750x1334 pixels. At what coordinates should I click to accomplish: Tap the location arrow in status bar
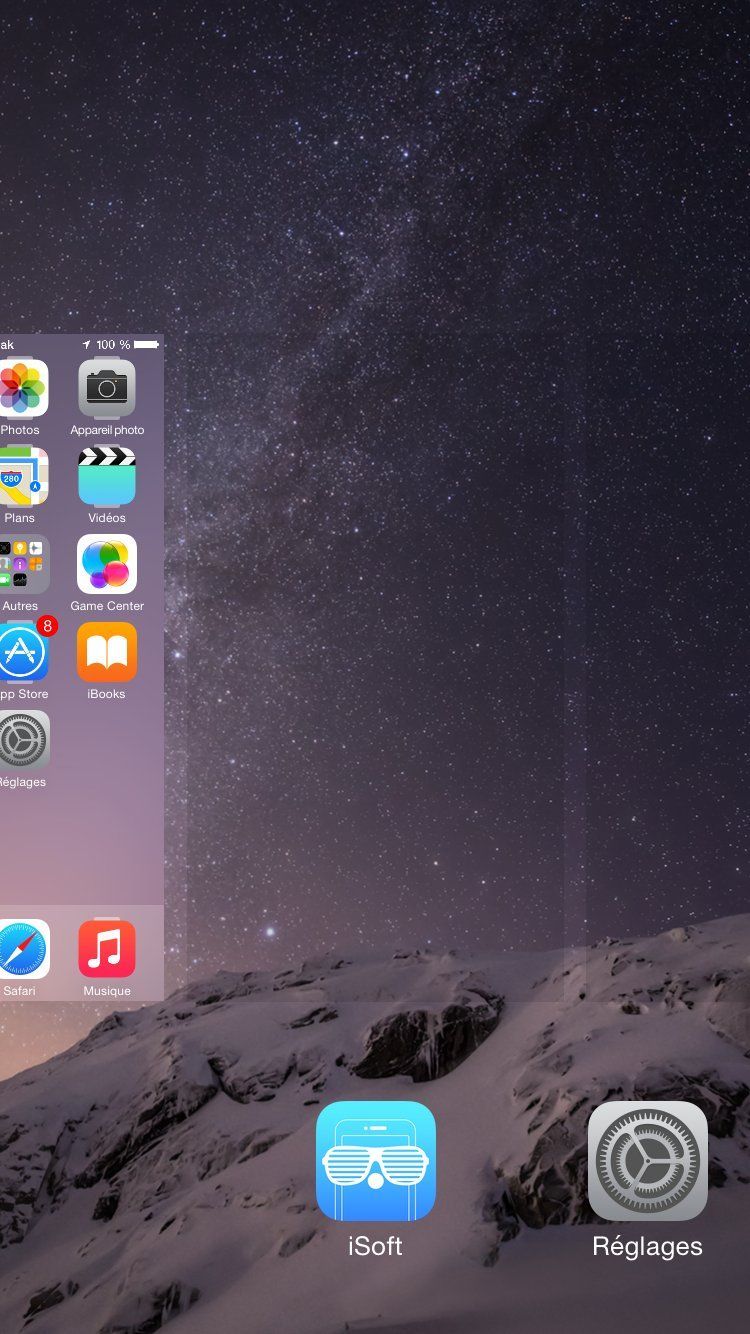pos(86,345)
